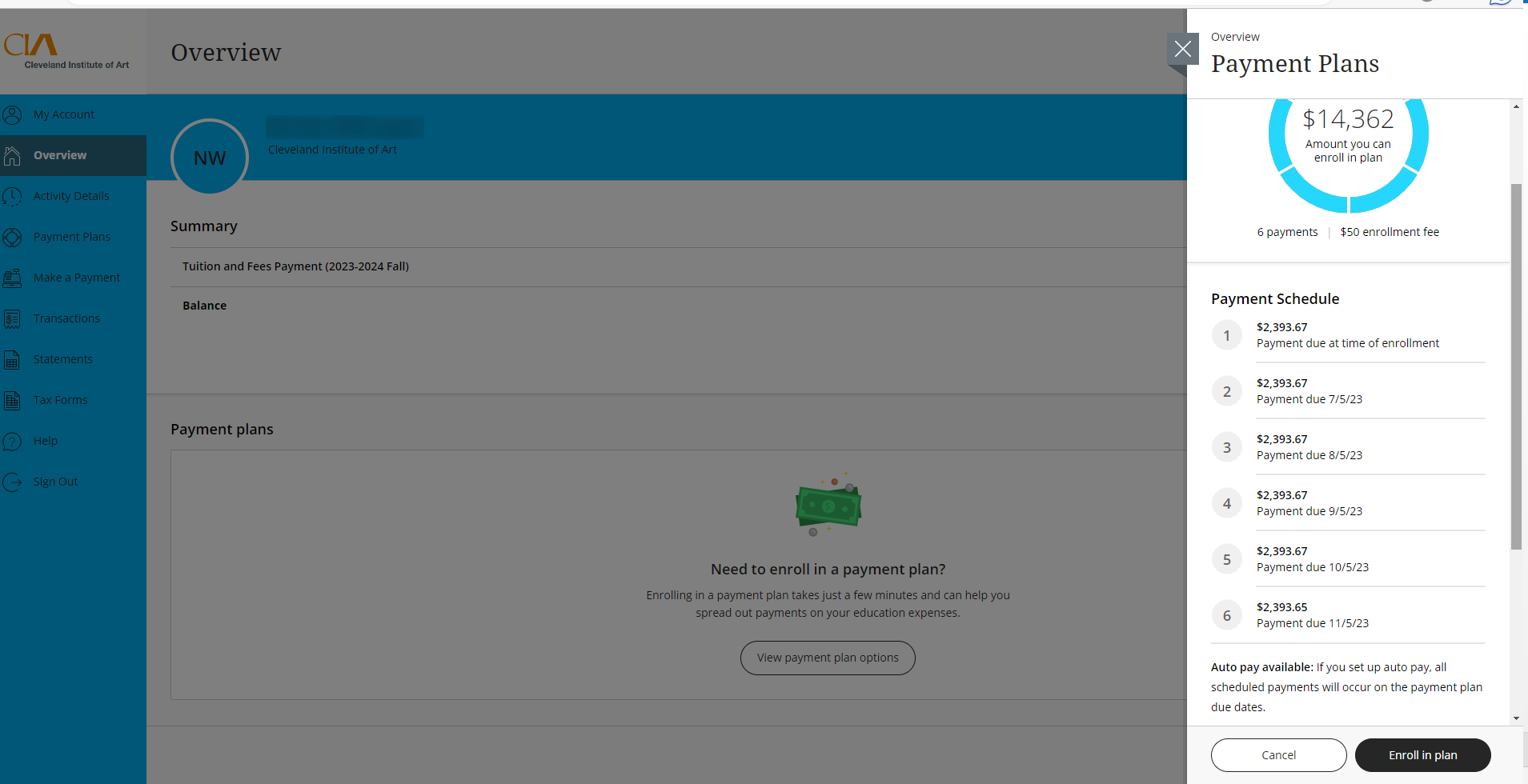Click Payment due at time of enrollment text
This screenshot has width=1528, height=784.
point(1348,343)
